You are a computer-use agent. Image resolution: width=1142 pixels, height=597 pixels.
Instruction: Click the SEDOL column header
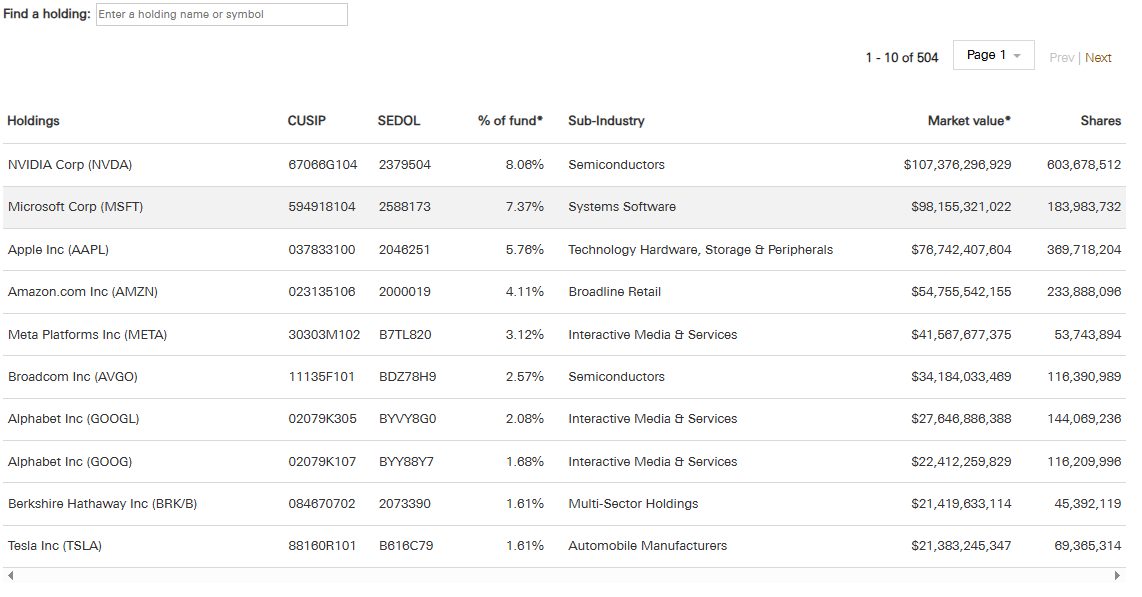(x=398, y=121)
